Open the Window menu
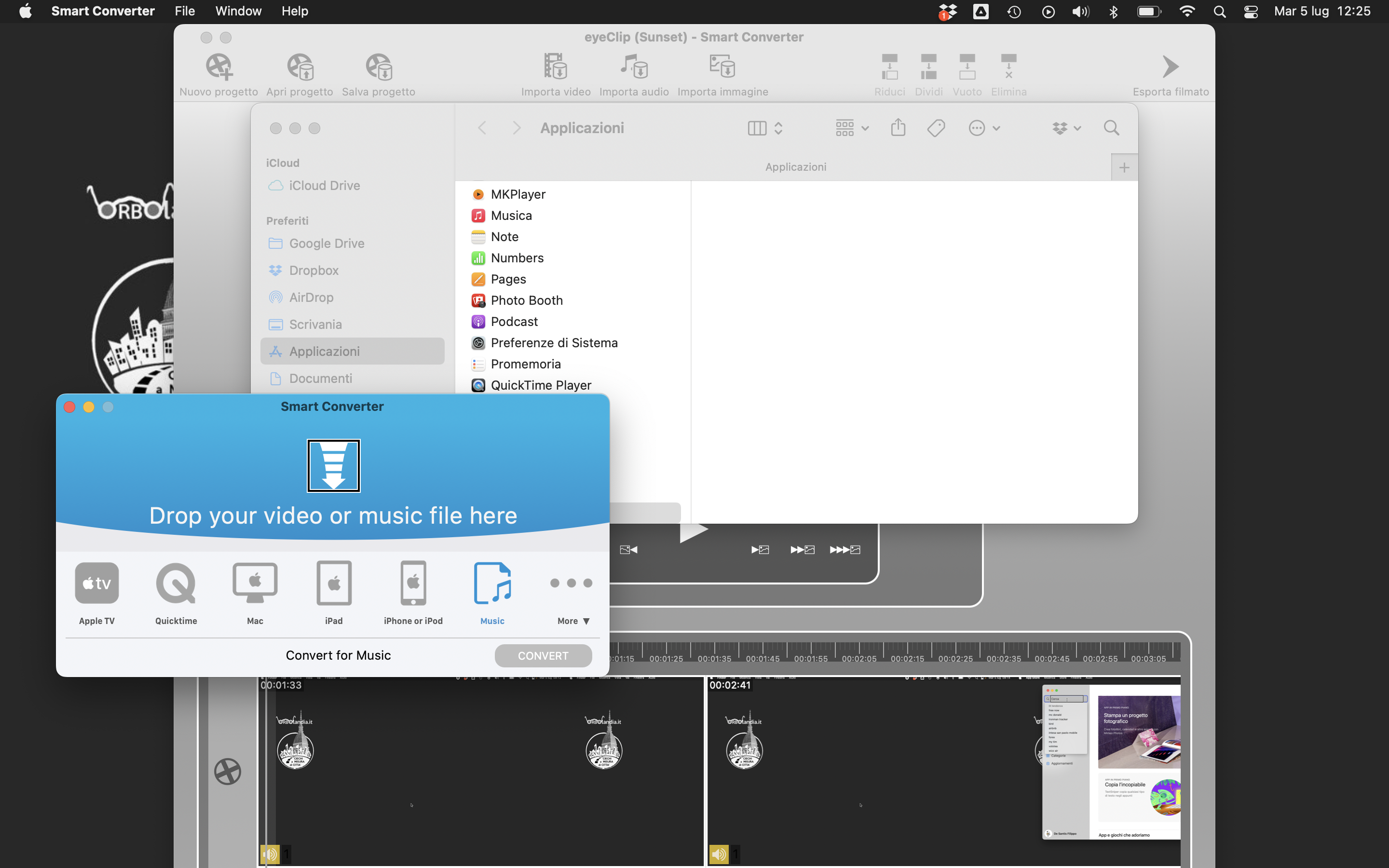 coord(238,11)
